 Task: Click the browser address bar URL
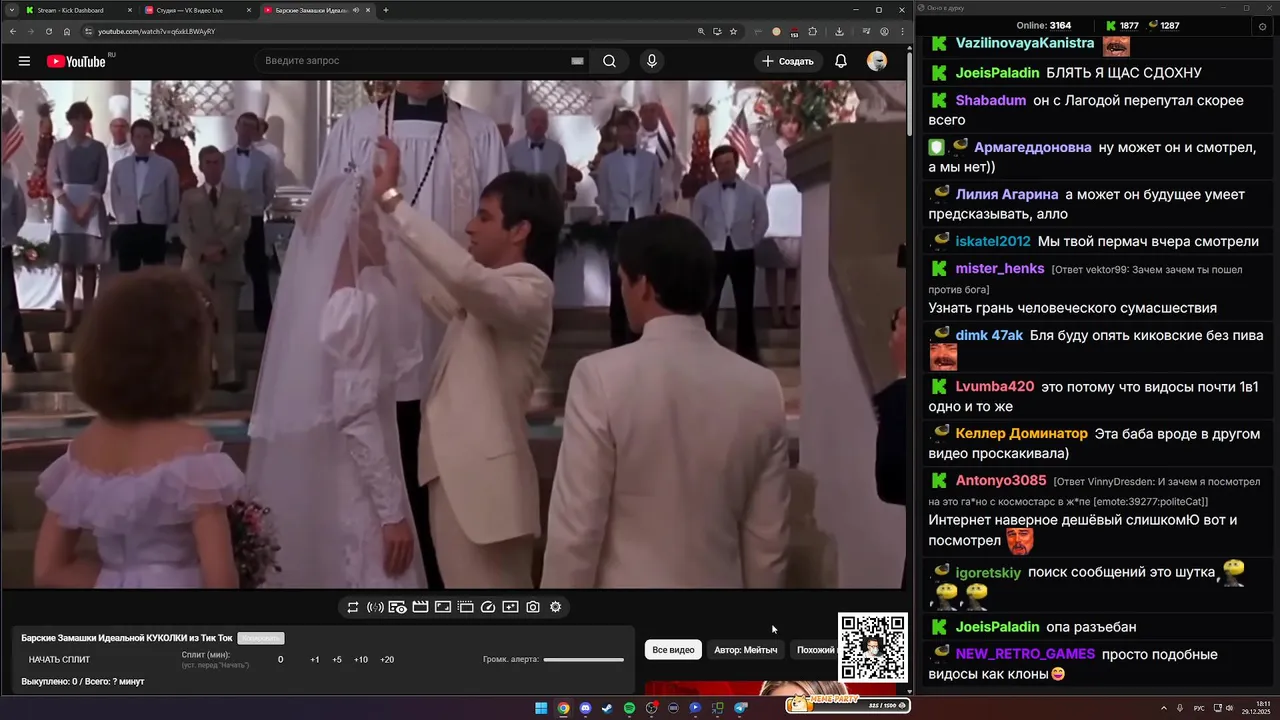tap(156, 31)
